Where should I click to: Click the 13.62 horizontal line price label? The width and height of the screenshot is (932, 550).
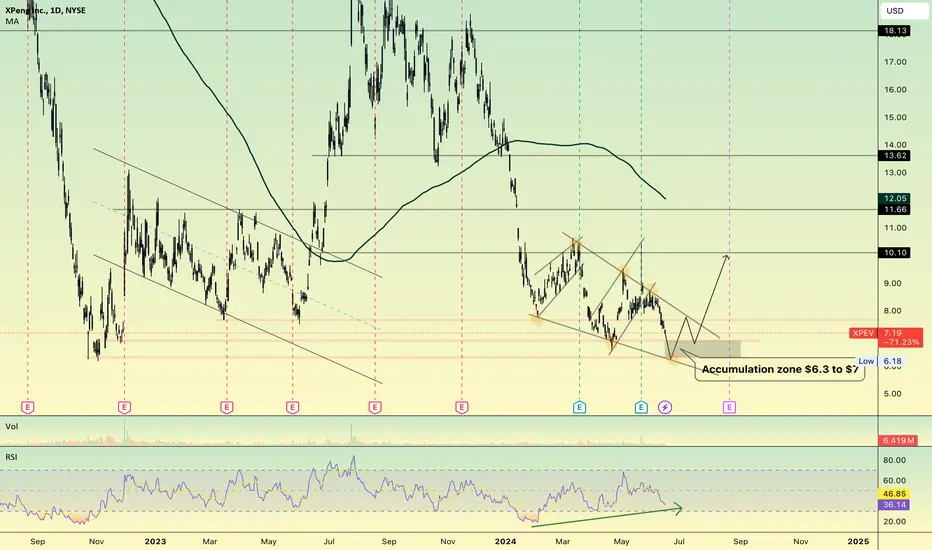[x=894, y=156]
